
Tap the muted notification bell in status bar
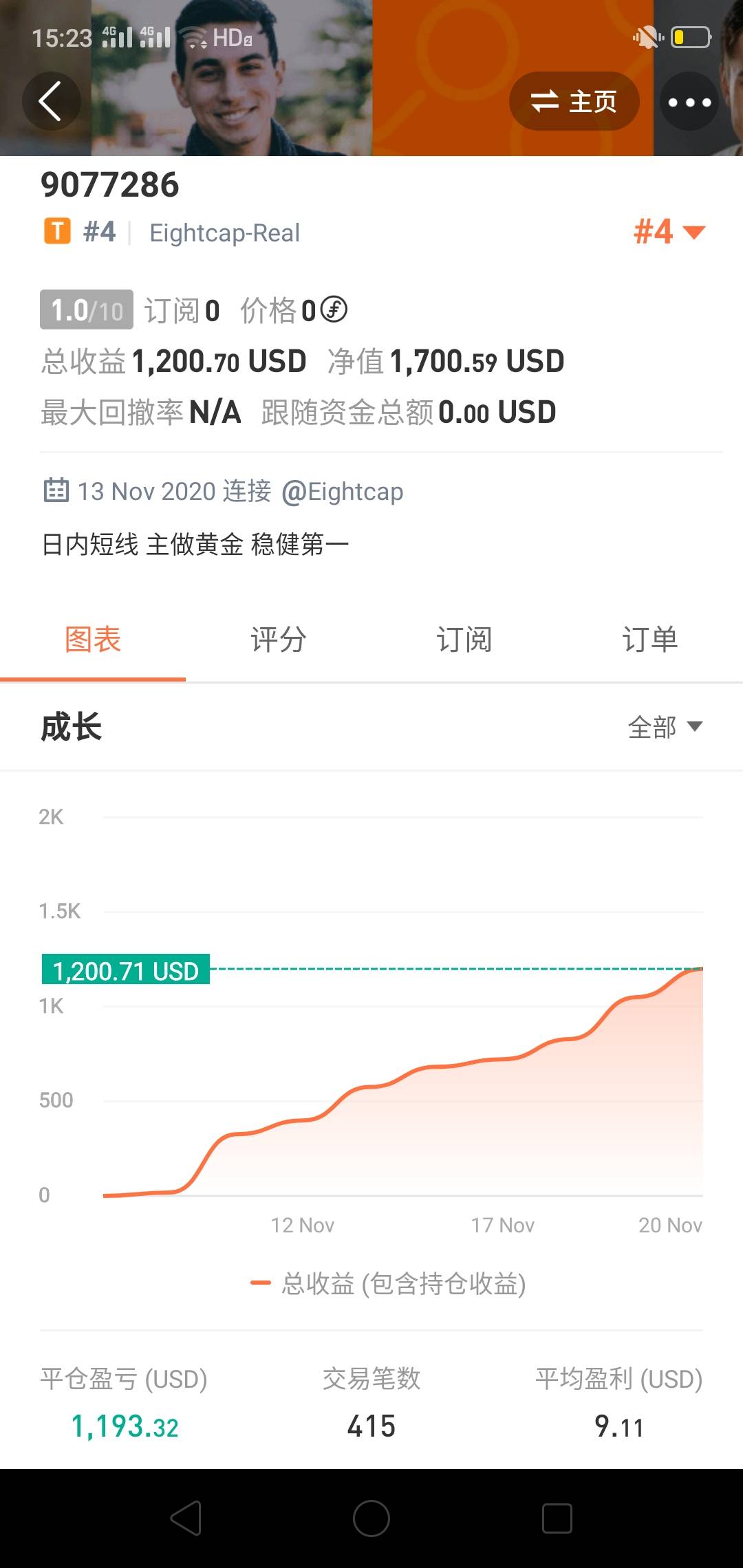click(647, 37)
